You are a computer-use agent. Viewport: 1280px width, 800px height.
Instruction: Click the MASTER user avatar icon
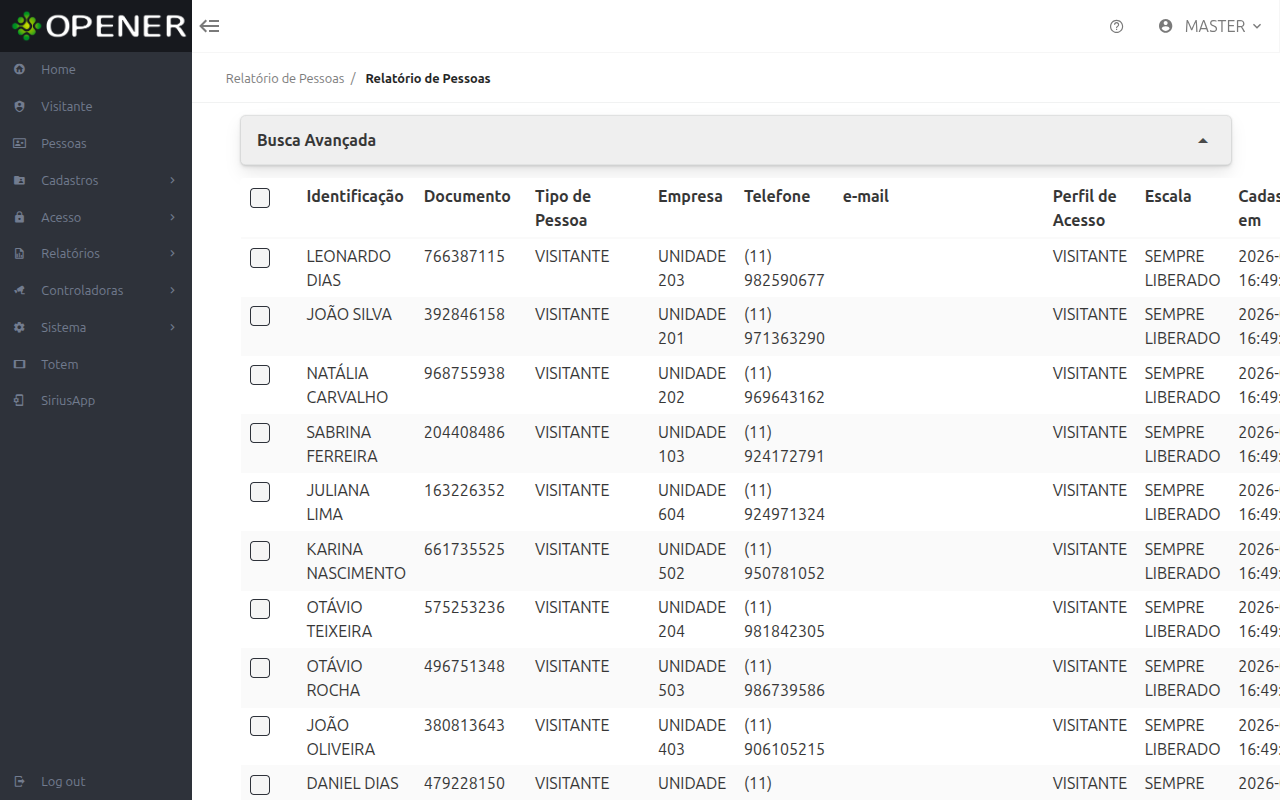pos(1165,26)
